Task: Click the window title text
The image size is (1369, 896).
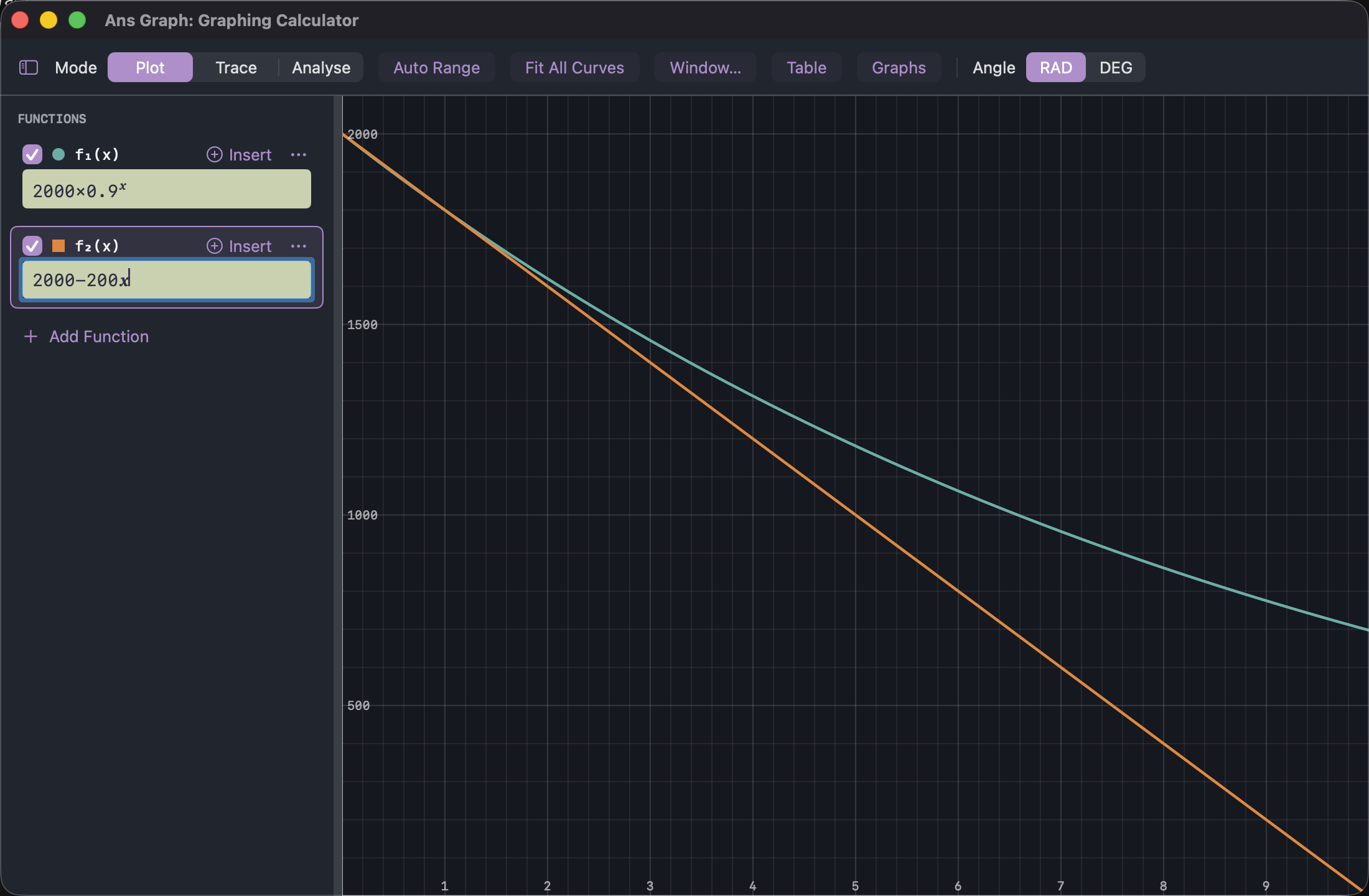Action: pos(231,21)
